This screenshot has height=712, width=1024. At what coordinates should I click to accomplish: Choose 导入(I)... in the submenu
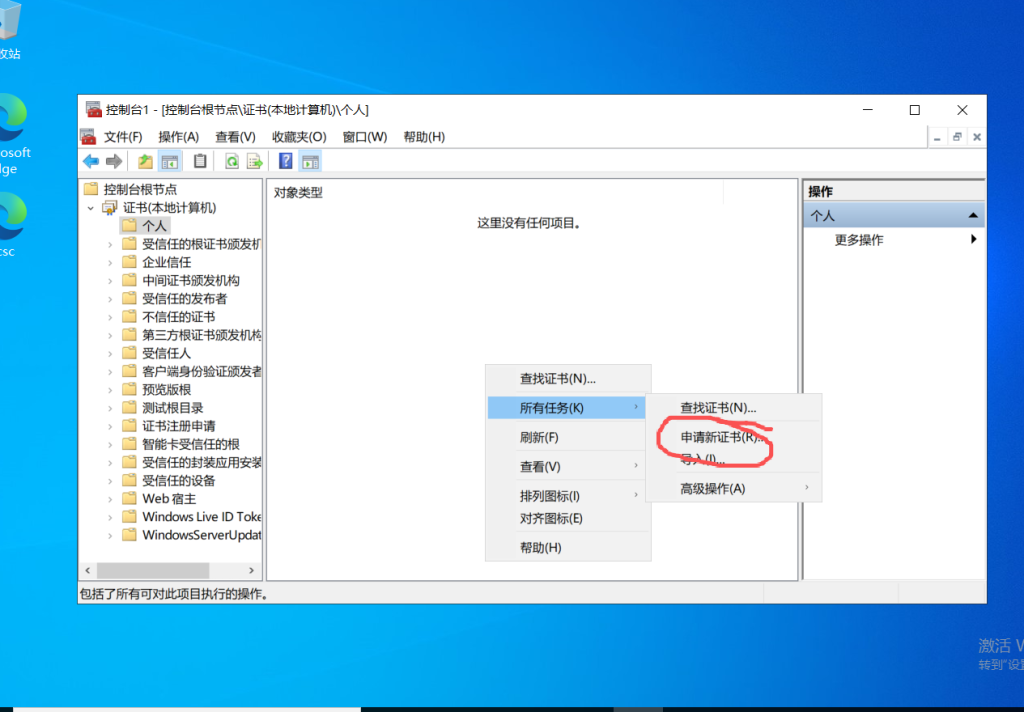click(702, 460)
